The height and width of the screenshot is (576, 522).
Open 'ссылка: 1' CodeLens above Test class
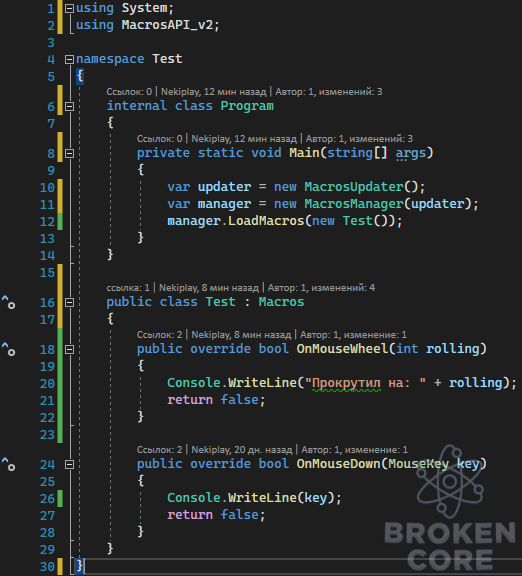pyautogui.click(x=128, y=288)
